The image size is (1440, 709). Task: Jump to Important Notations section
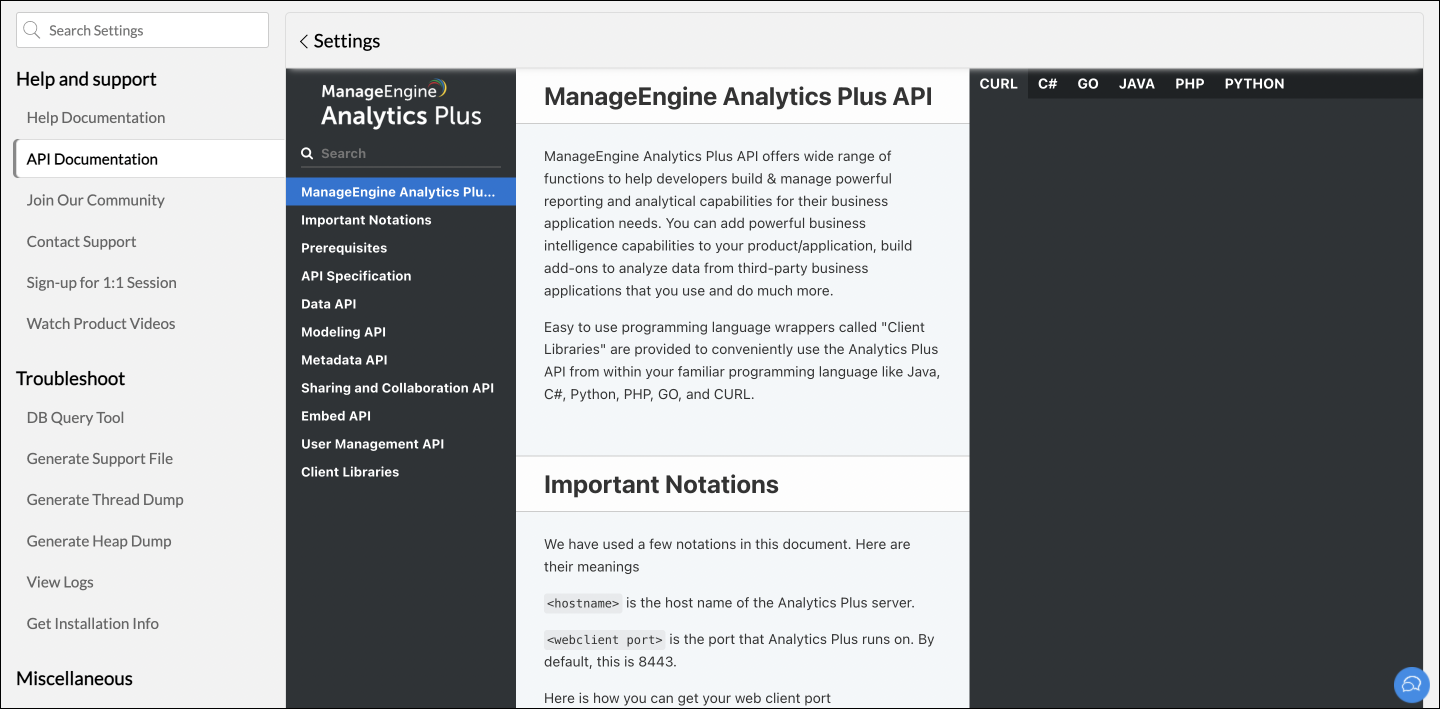tap(366, 220)
